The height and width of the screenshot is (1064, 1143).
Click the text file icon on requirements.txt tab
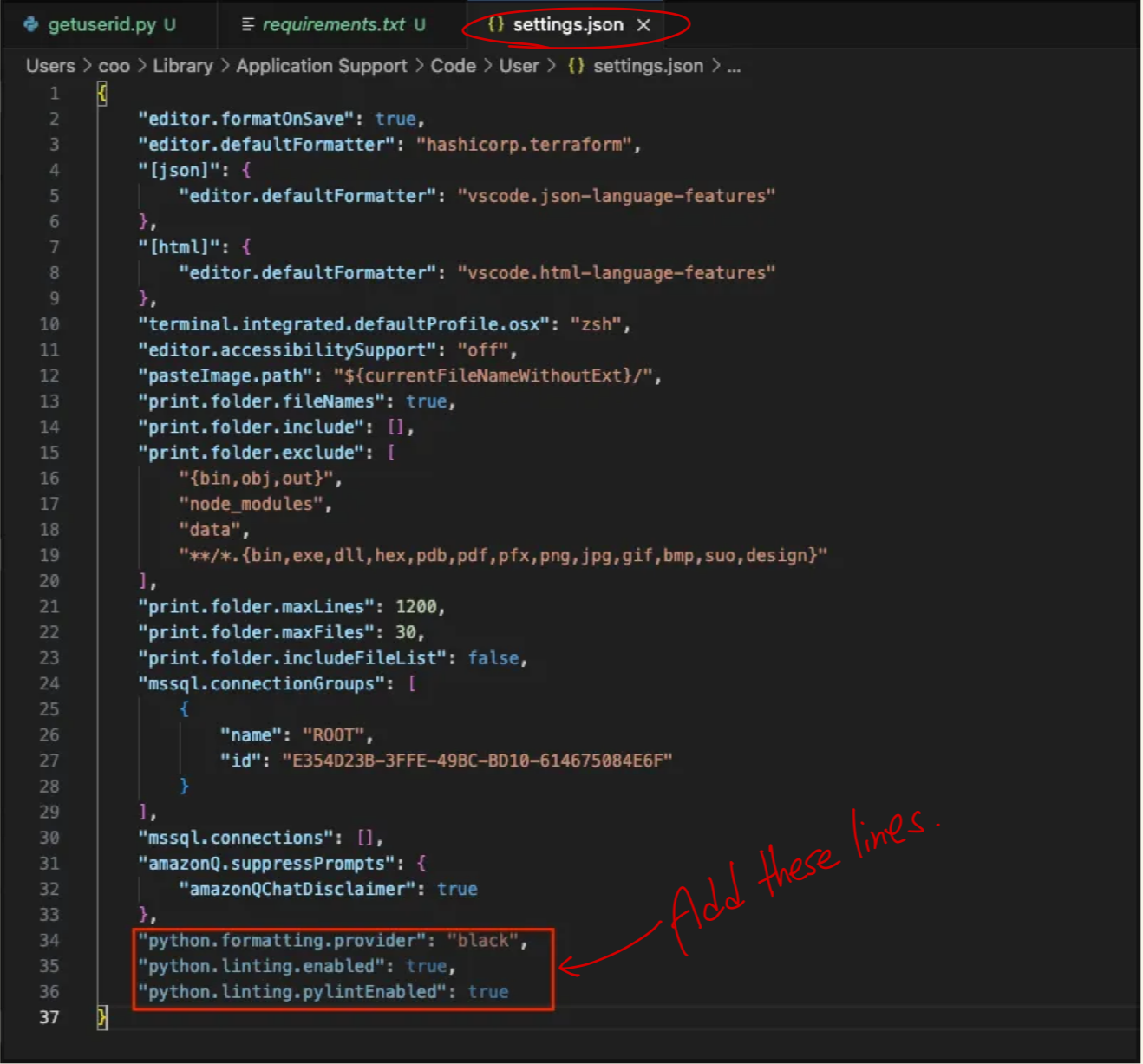(248, 25)
